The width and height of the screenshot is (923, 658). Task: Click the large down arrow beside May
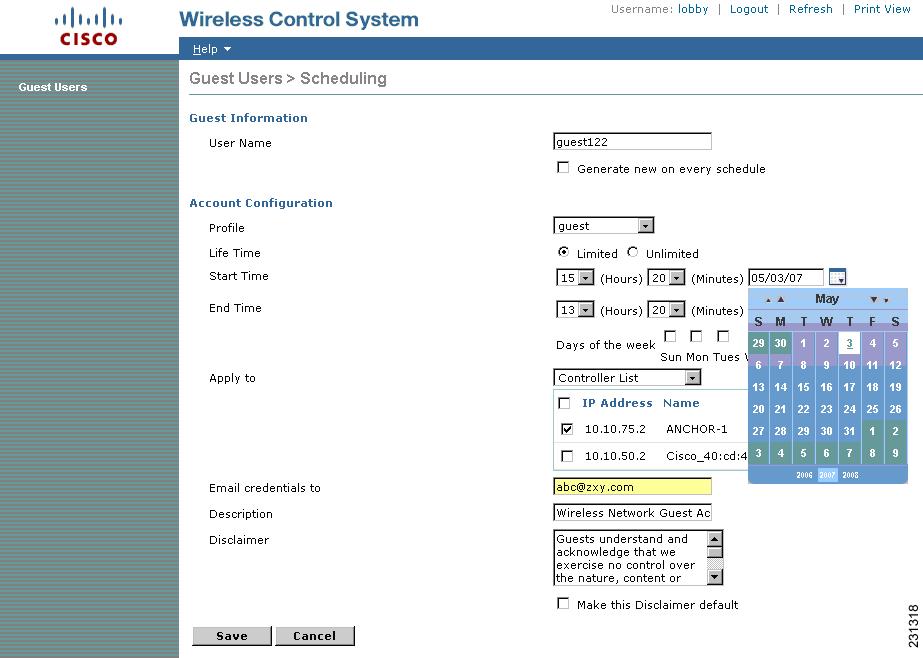[874, 300]
